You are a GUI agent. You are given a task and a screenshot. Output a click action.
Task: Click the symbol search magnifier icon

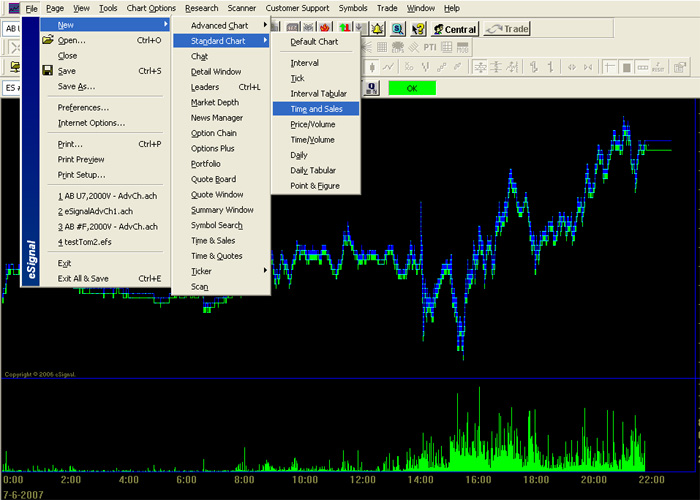coord(398,29)
